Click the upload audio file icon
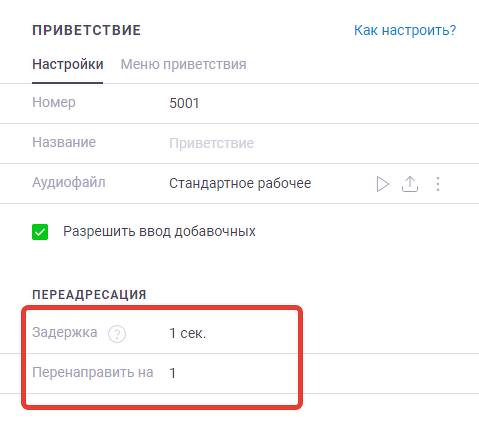The width and height of the screenshot is (479, 444). pos(410,184)
